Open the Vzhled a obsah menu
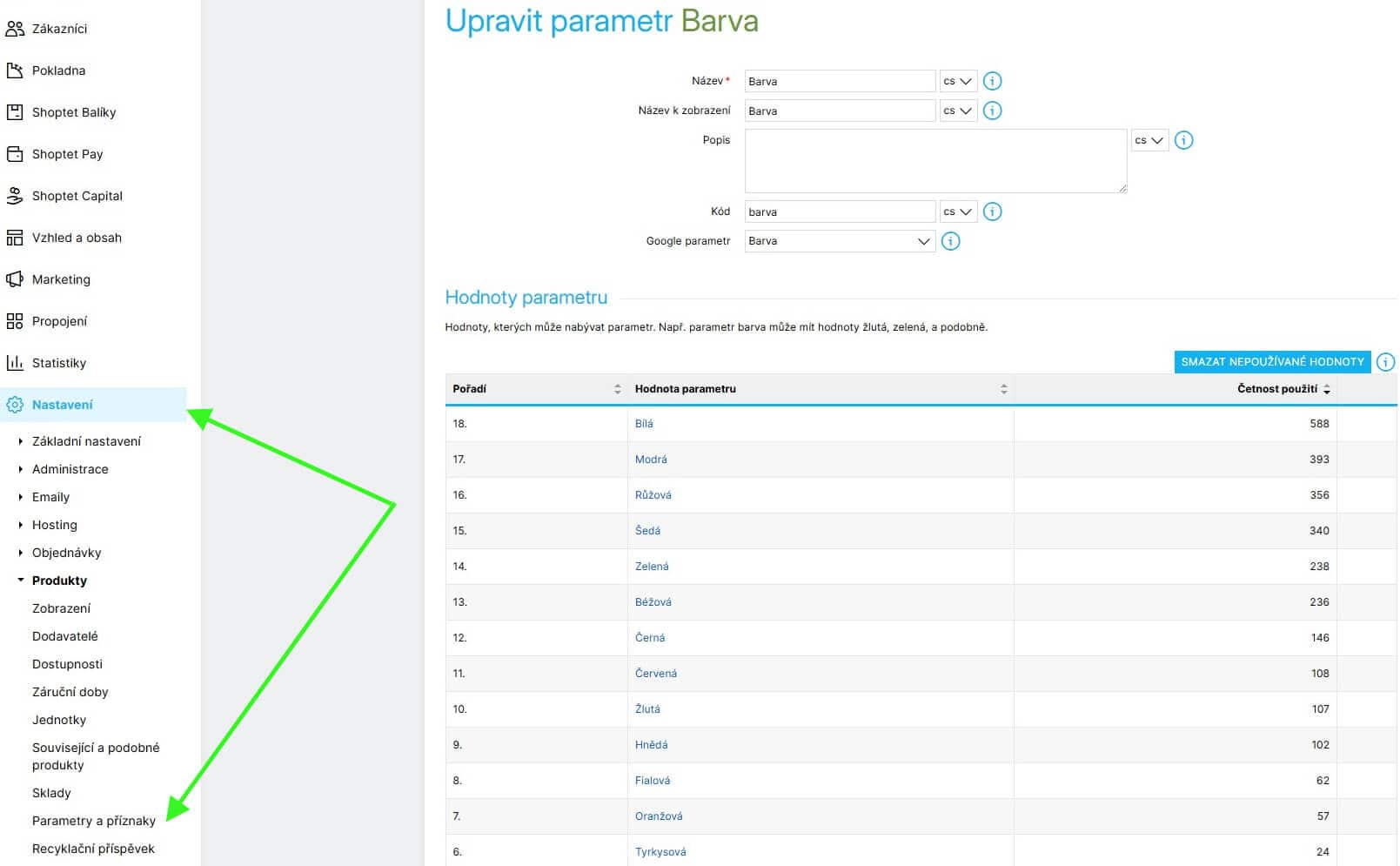Image resolution: width=1400 pixels, height=866 pixels. tap(77, 238)
